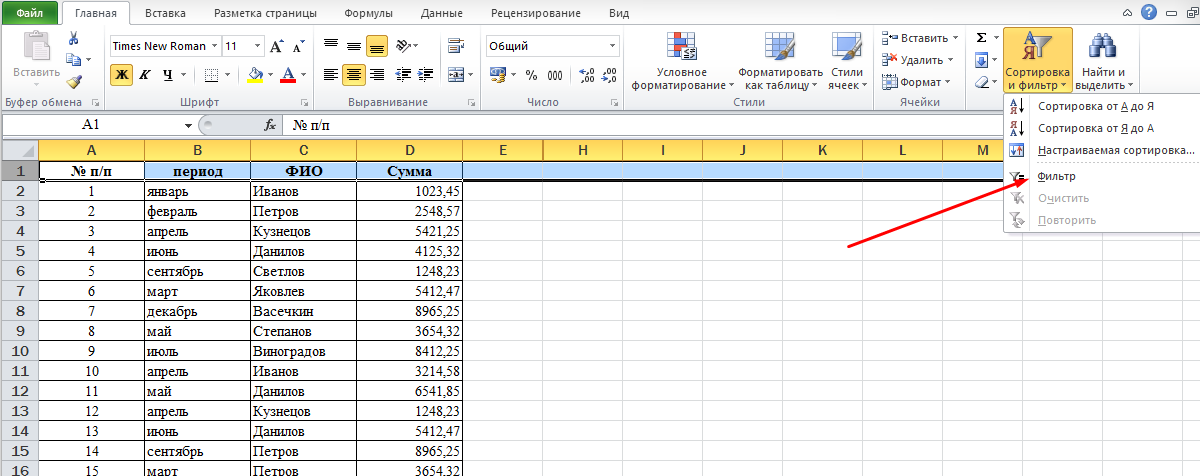This screenshot has width=1200, height=476.
Task: Open the Формат cells dropdown
Action: (917, 82)
